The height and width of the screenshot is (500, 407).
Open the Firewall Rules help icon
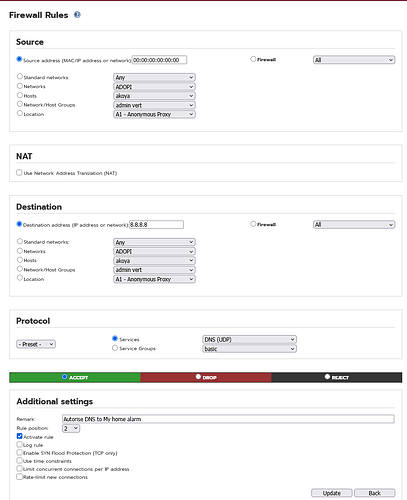coord(77,15)
